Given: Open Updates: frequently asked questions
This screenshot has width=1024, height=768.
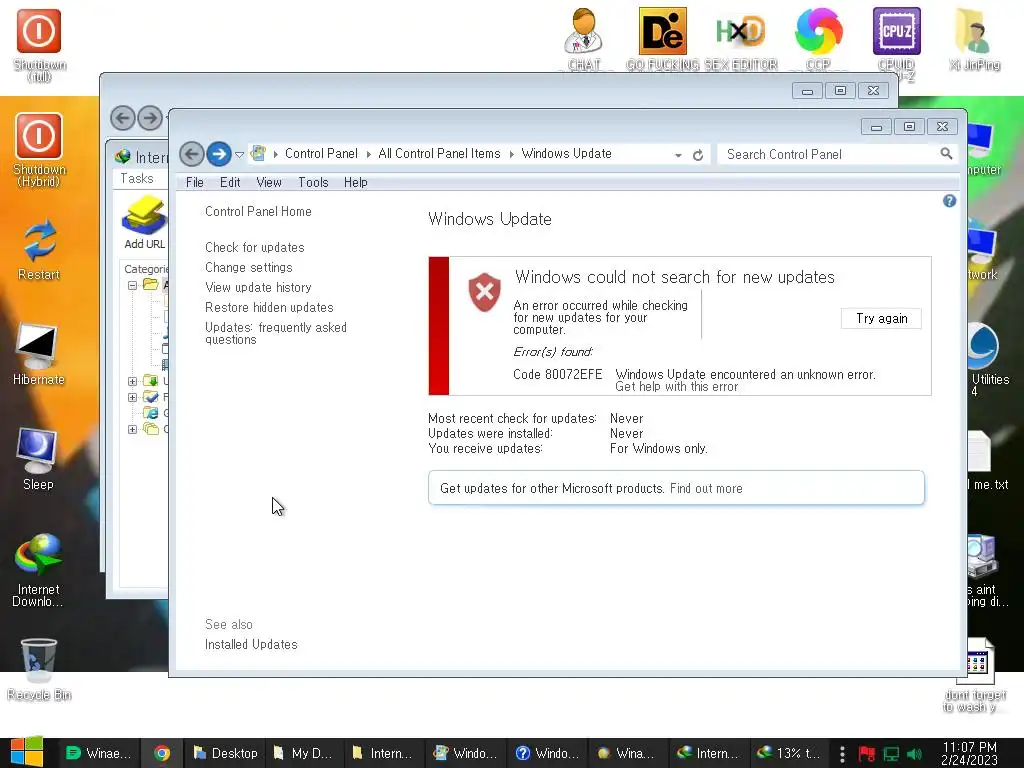Looking at the screenshot, I should click(x=276, y=333).
